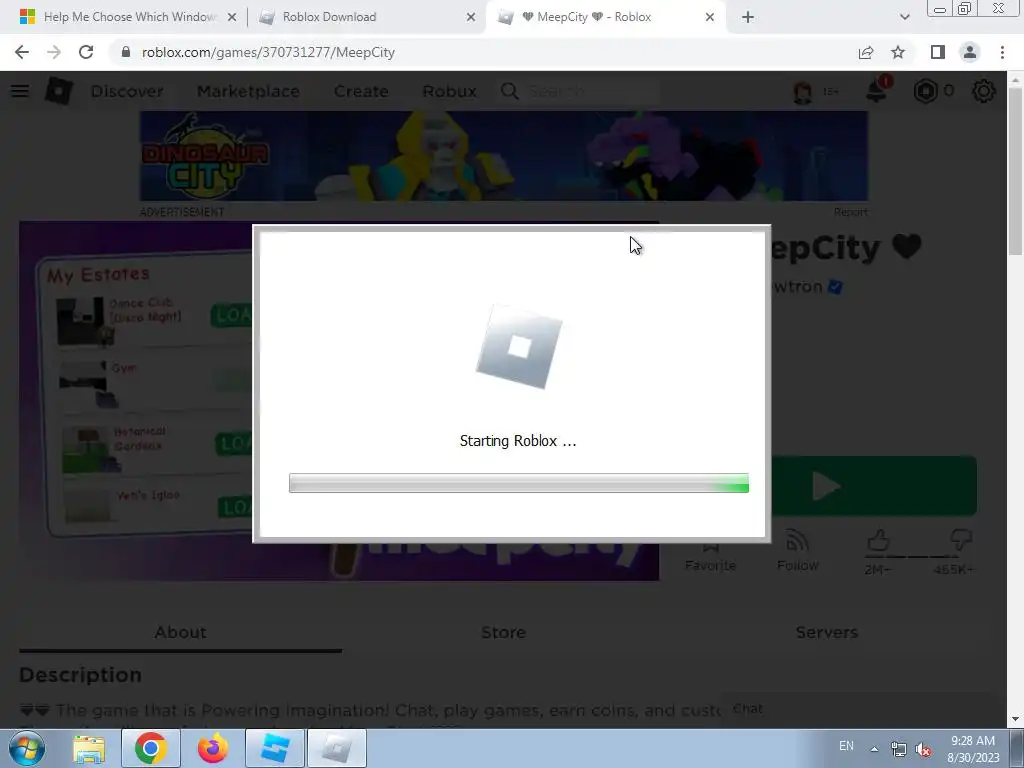The height and width of the screenshot is (768, 1024).
Task: Click the EN language indicator
Action: 846,746
